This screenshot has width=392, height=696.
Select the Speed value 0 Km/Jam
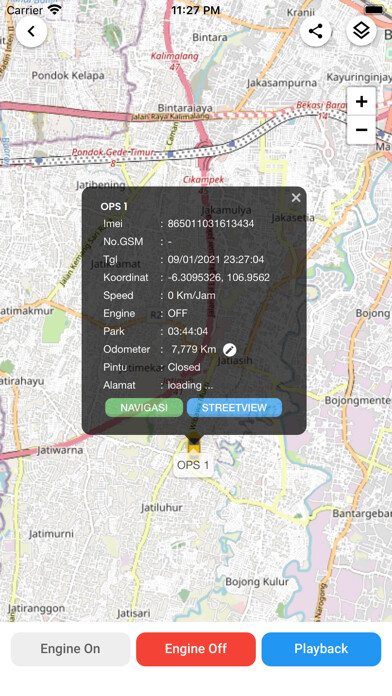(191, 296)
